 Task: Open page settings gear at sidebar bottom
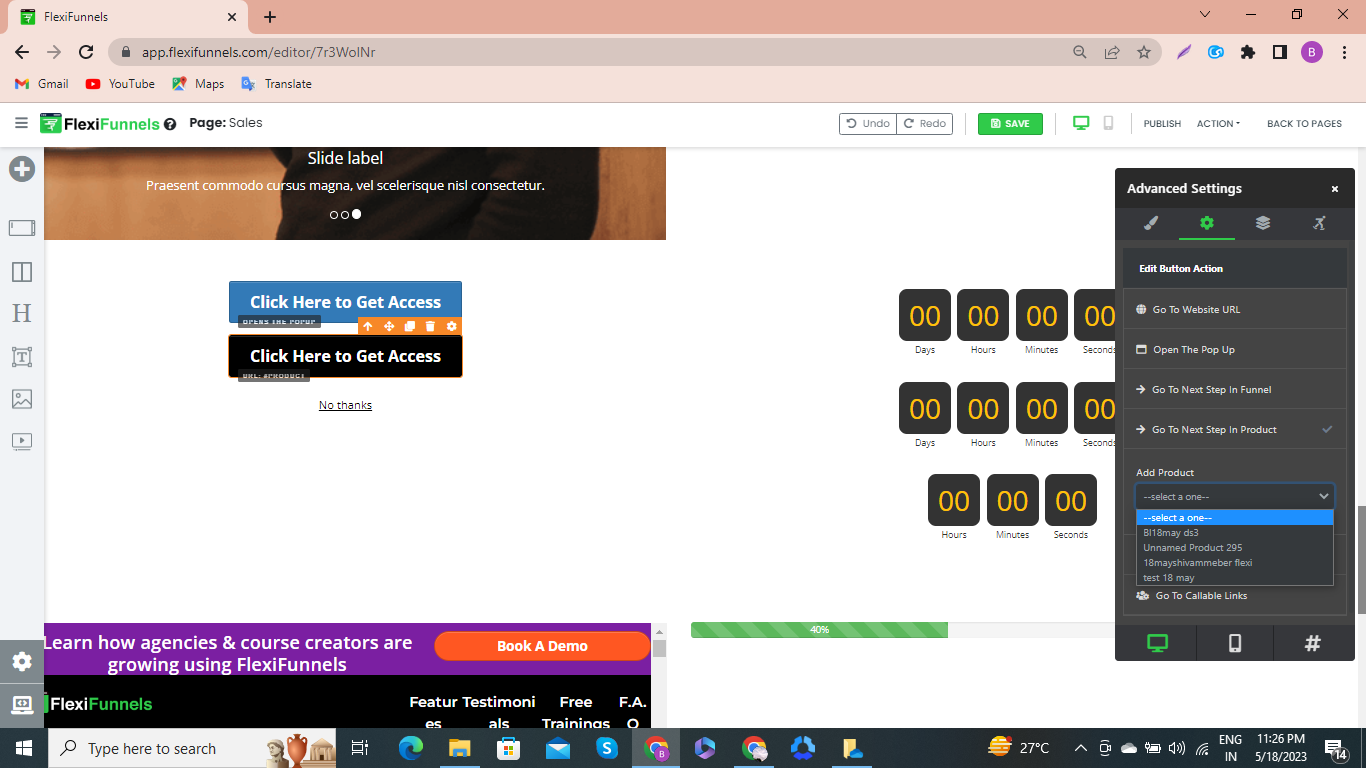[22, 661]
